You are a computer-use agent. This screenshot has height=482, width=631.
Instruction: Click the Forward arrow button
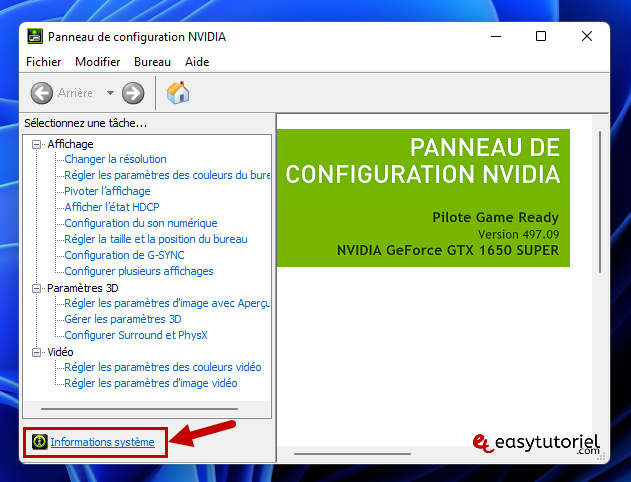pos(133,93)
